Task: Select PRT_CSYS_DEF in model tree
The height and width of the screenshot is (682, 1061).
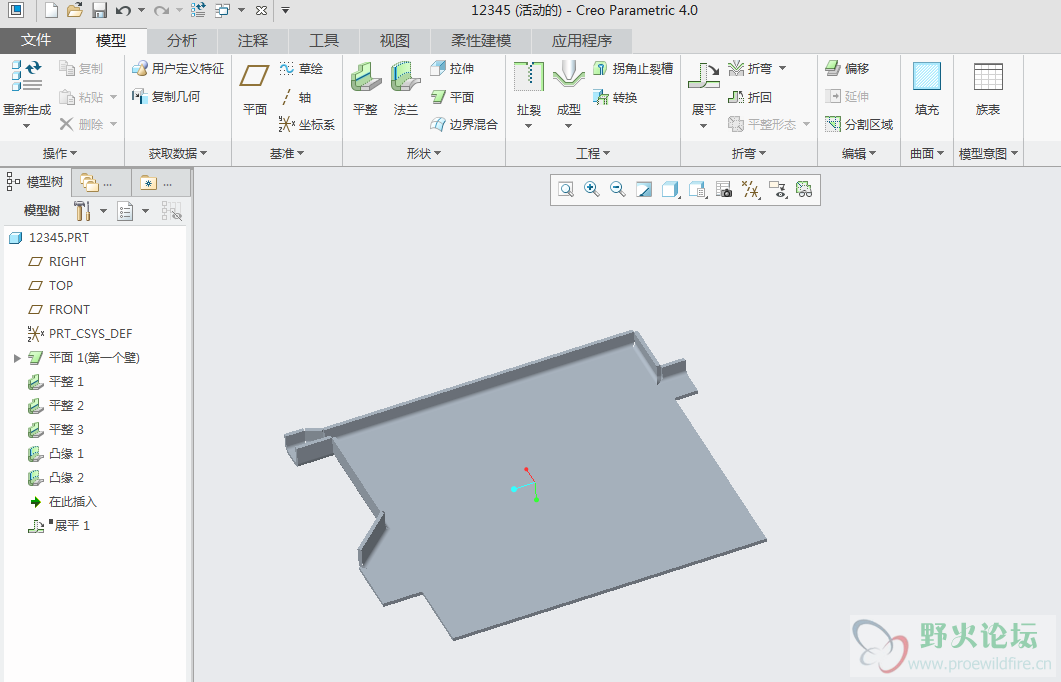Action: tap(80, 334)
